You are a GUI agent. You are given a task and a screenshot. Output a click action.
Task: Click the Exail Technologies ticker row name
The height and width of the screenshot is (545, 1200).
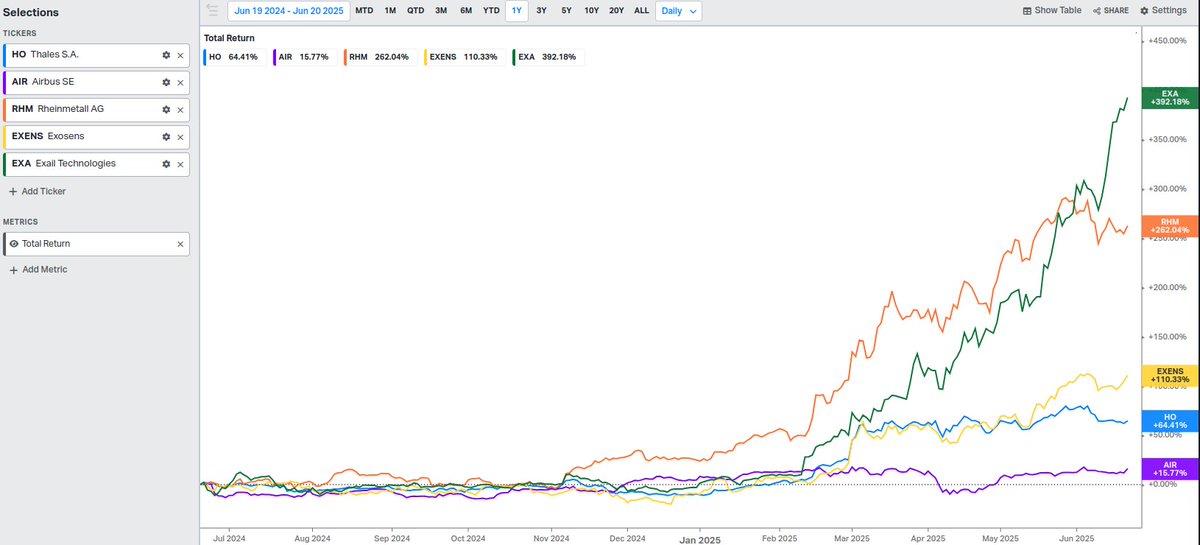[x=76, y=163]
